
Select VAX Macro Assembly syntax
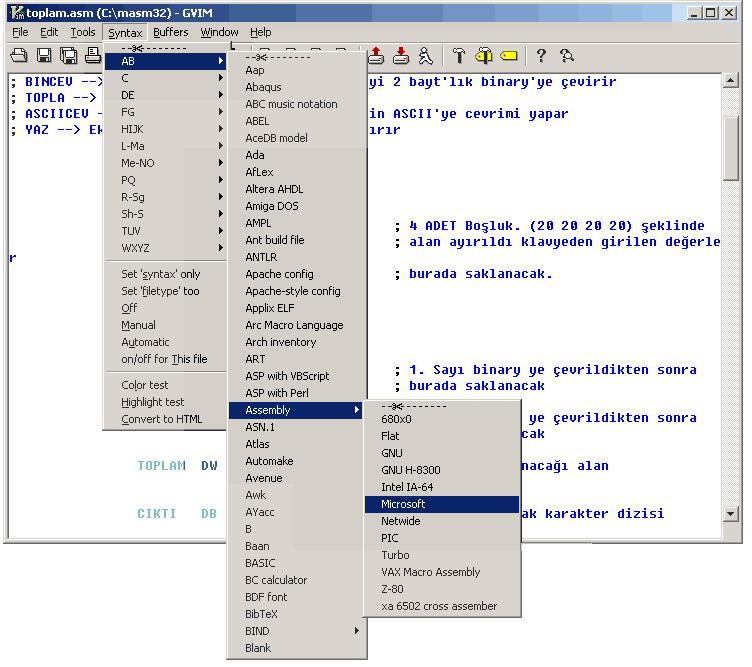tap(442, 572)
